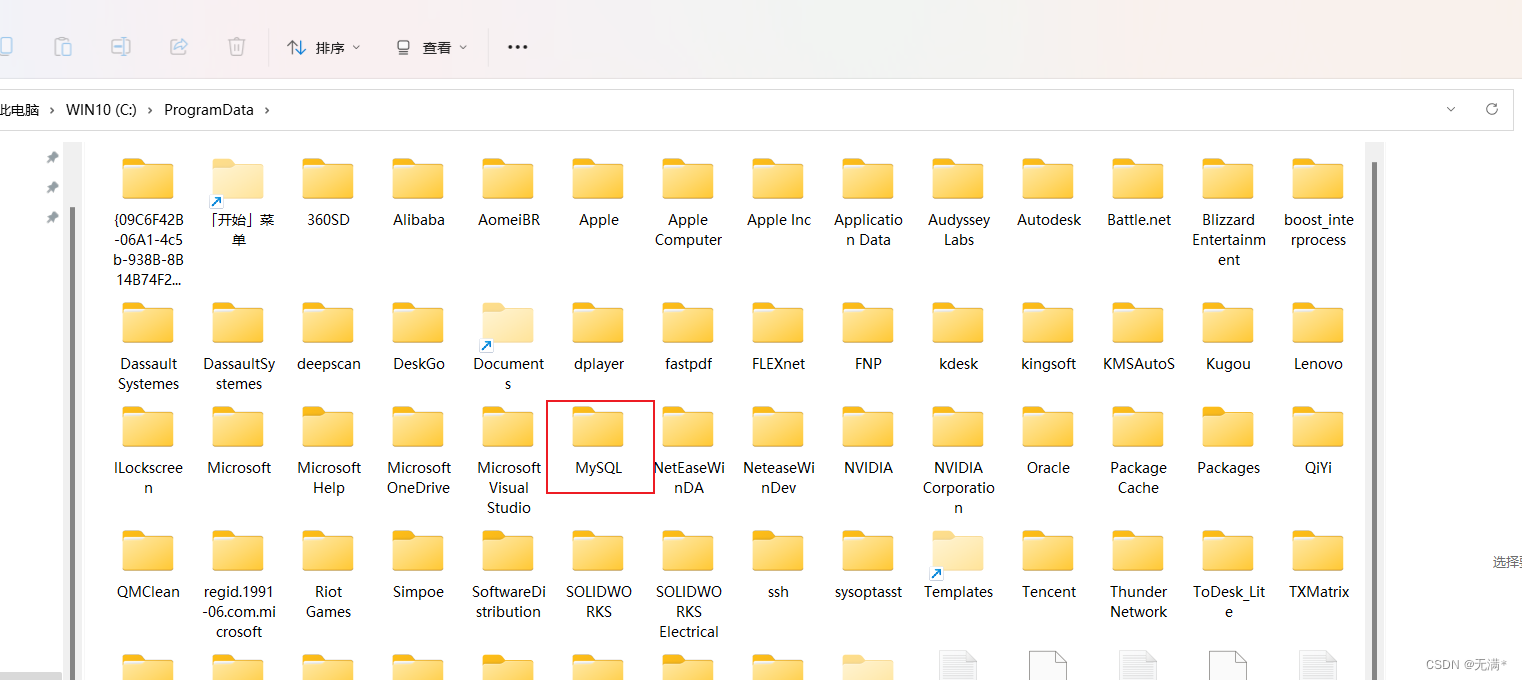
Task: Open the 查看 view dropdown
Action: click(431, 47)
